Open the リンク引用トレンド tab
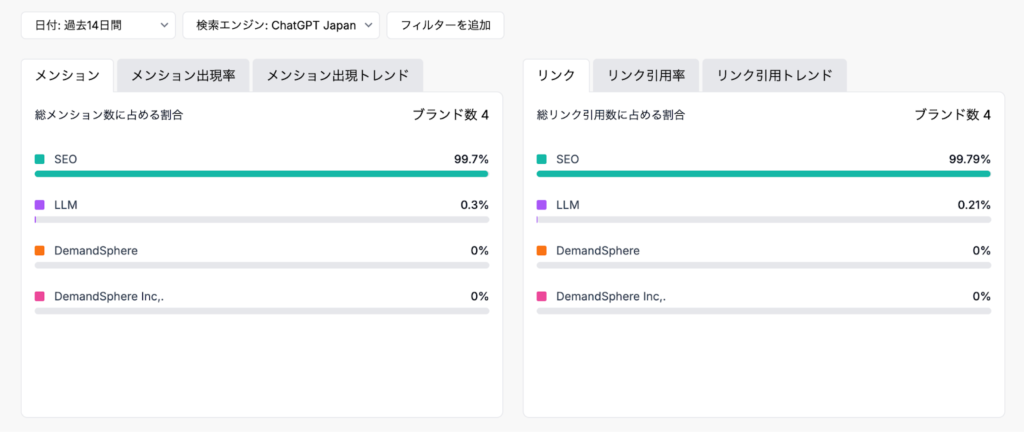The height and width of the screenshot is (432, 1024). coord(774,75)
